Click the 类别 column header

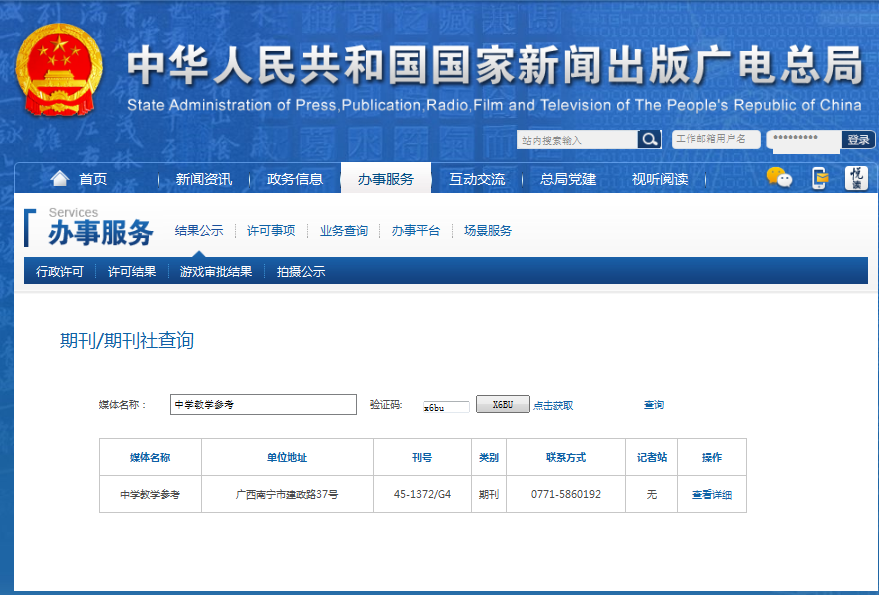tap(489, 458)
